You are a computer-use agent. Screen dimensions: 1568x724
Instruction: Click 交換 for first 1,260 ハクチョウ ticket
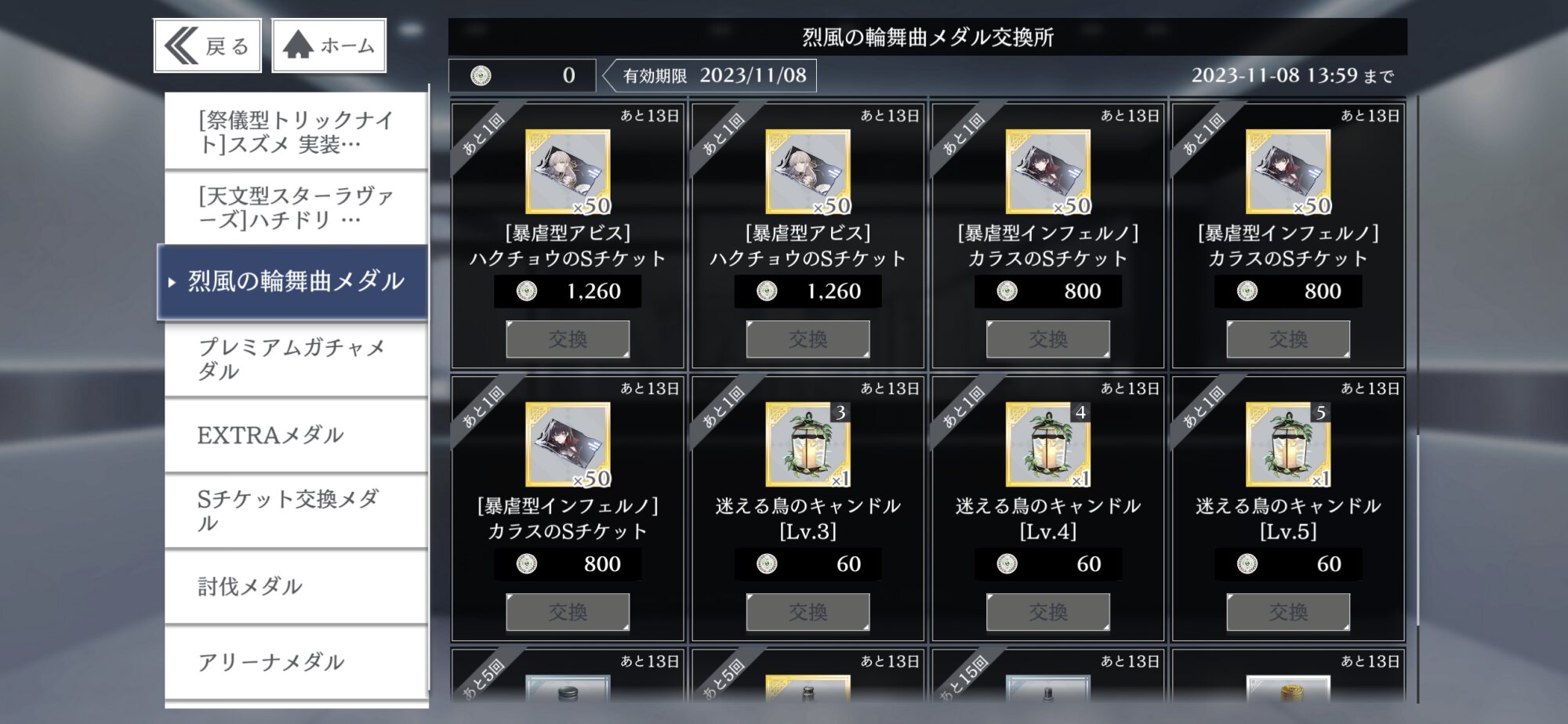(568, 339)
